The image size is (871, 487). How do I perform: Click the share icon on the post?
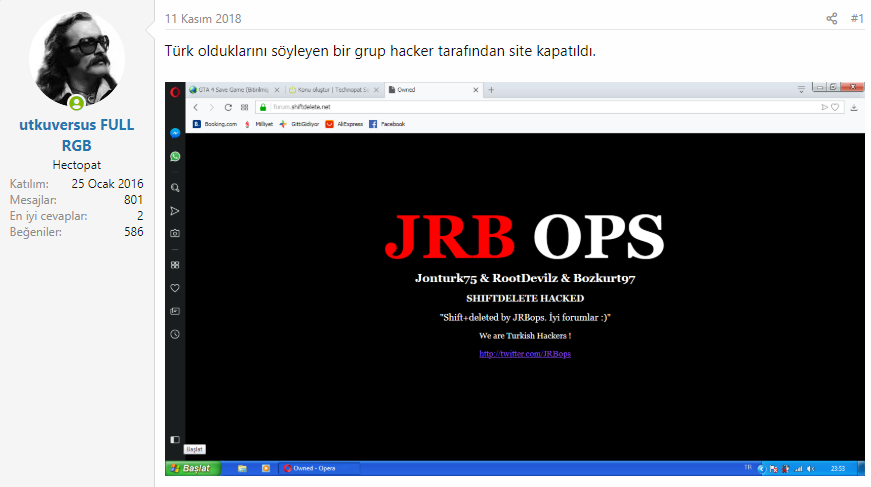tap(831, 18)
